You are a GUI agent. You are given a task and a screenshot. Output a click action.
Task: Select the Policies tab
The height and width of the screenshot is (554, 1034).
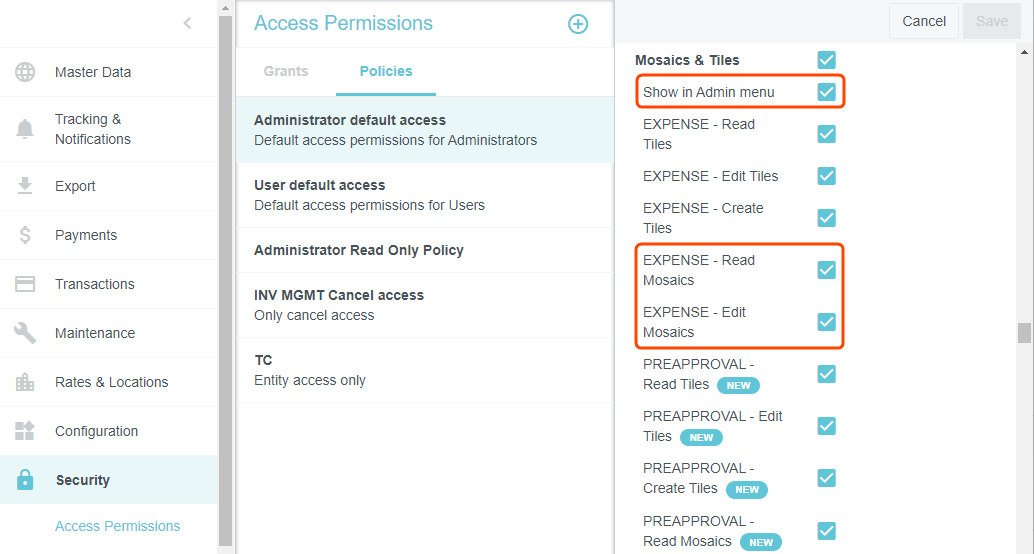[x=386, y=71]
